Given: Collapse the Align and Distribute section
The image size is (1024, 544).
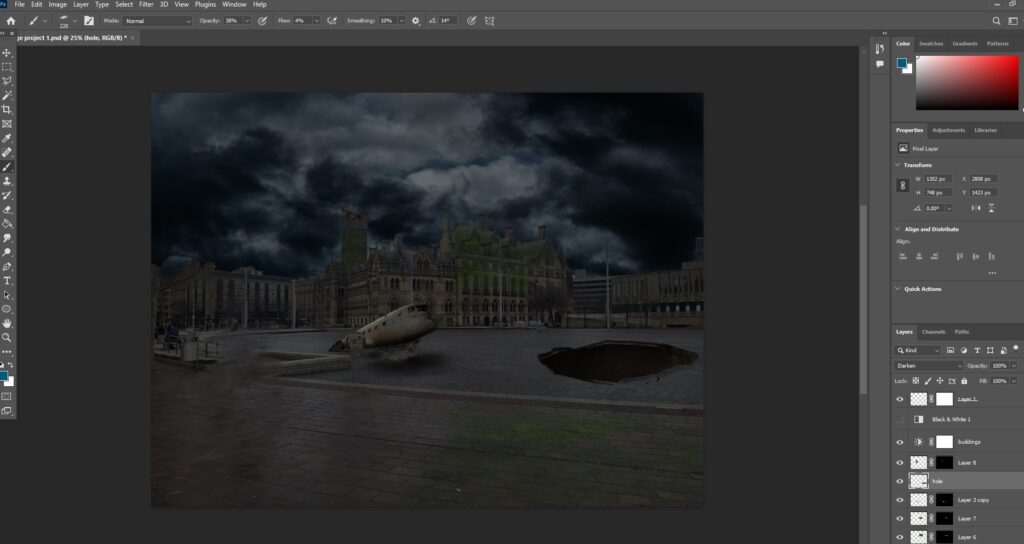Looking at the screenshot, I should pos(898,229).
